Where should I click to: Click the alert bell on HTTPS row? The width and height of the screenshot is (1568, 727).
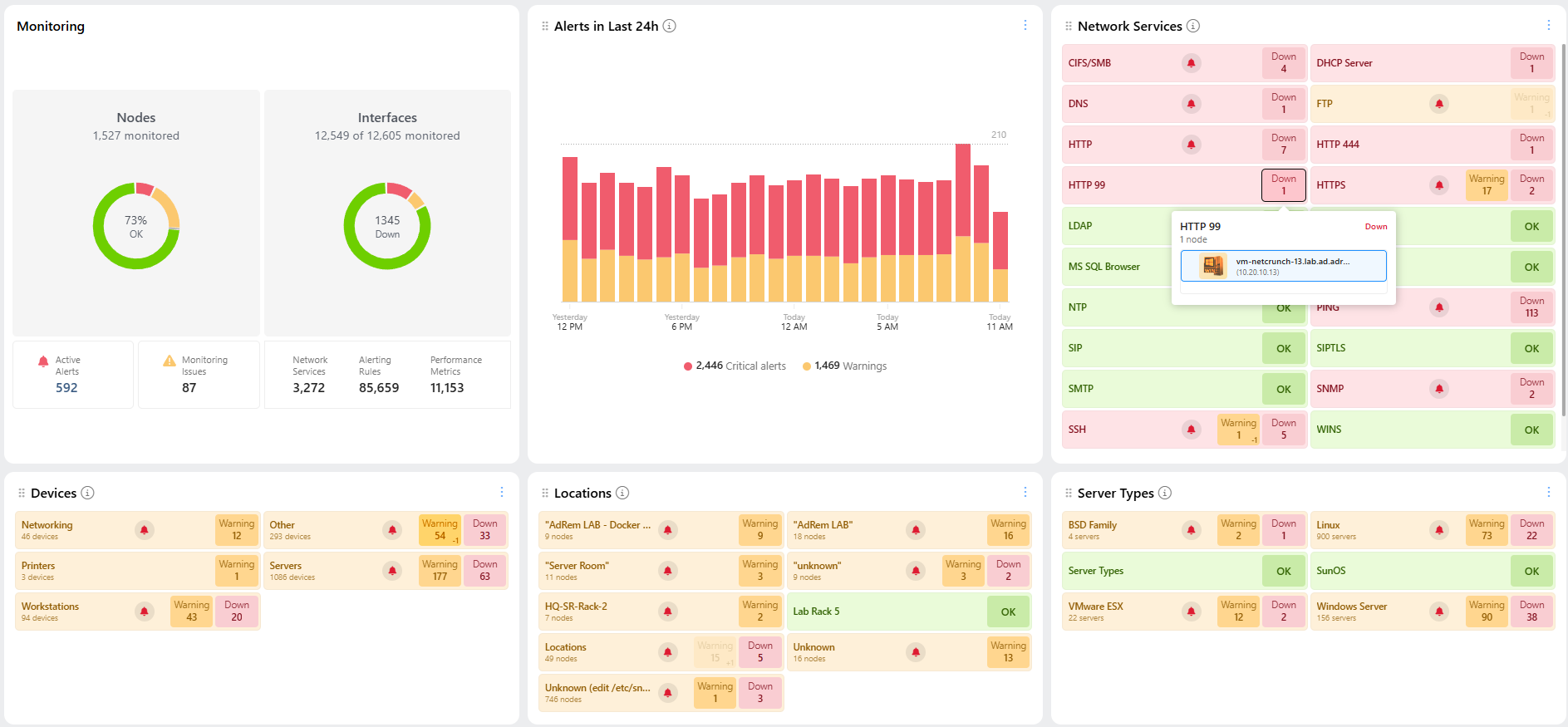click(1439, 185)
